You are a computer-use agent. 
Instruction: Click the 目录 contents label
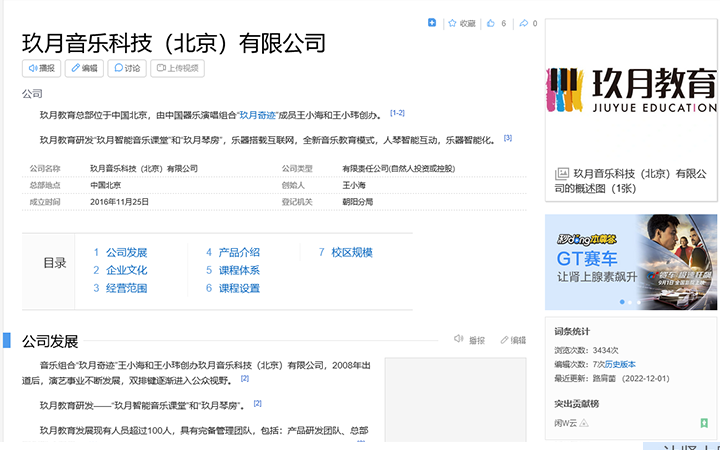click(x=55, y=263)
